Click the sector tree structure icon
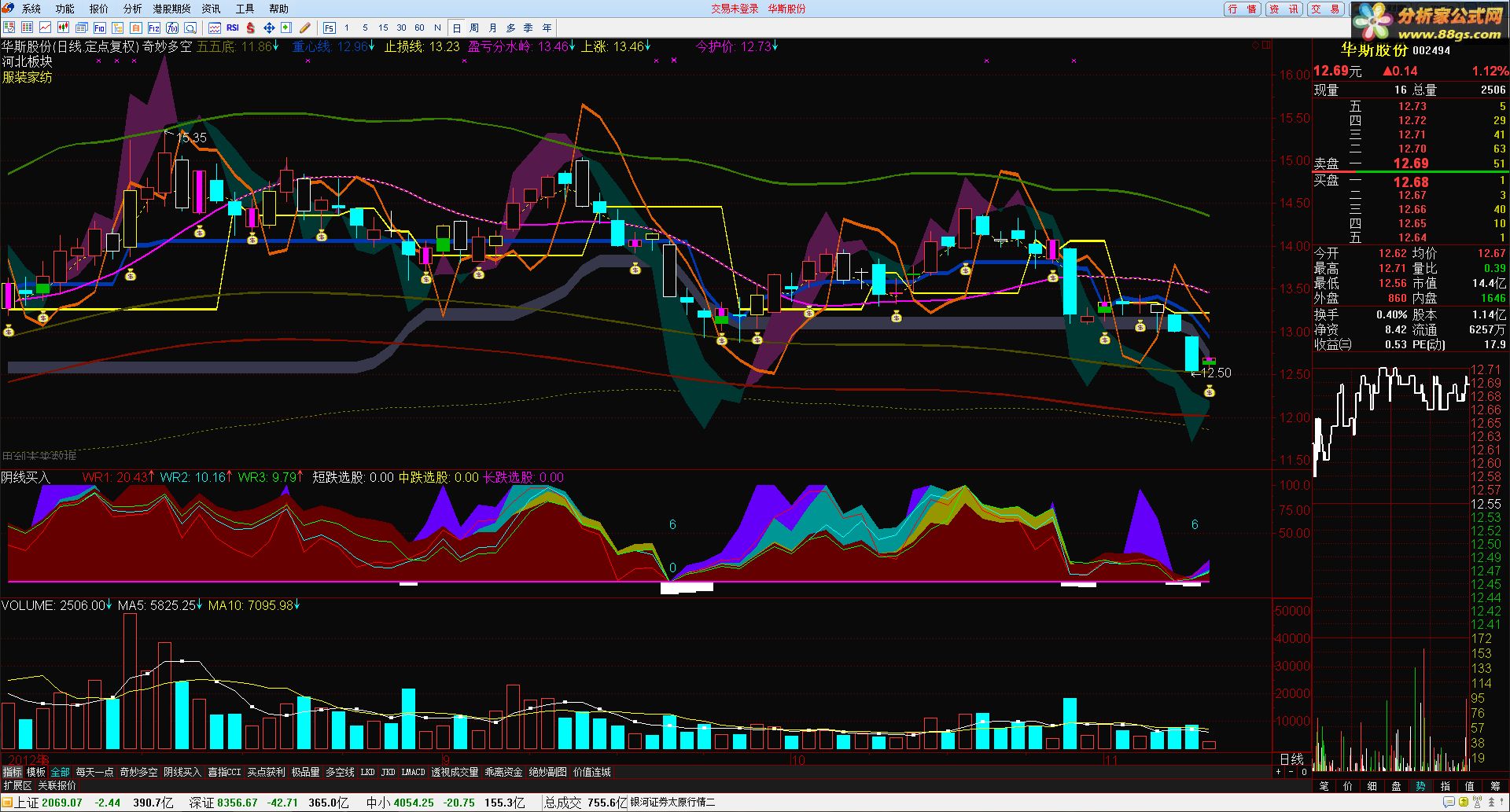The width and height of the screenshot is (1510, 812). [x=117, y=28]
